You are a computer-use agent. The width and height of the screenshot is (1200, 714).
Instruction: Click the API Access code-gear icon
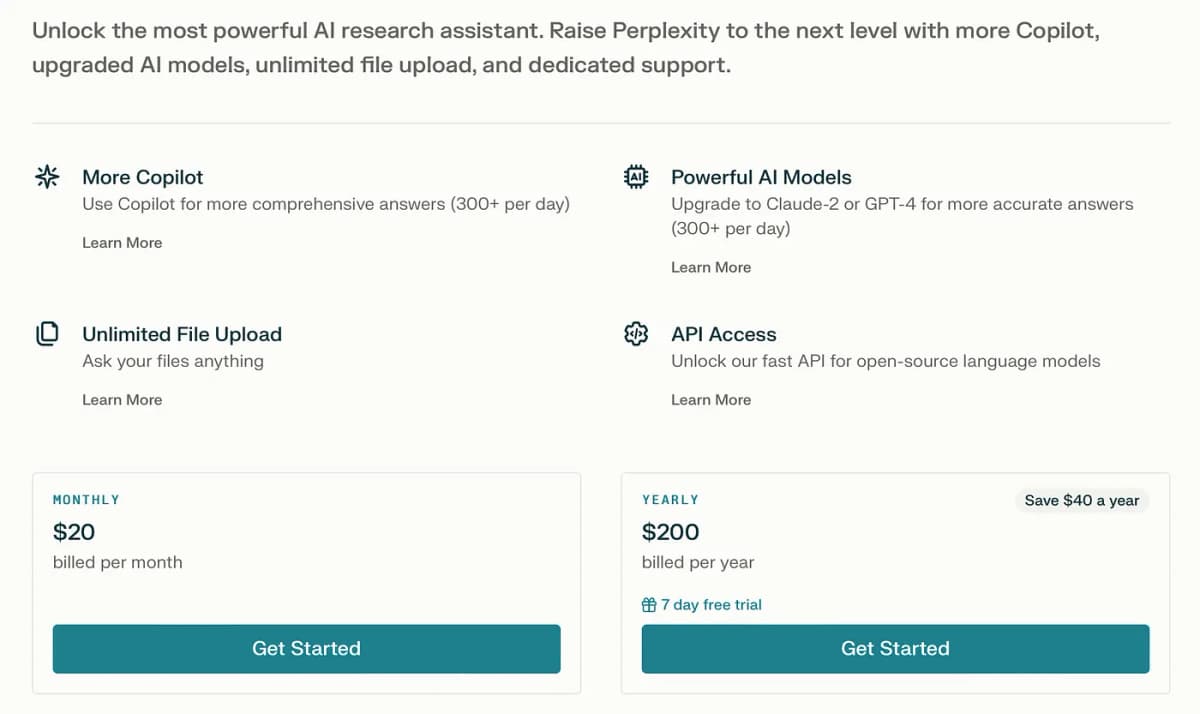click(636, 334)
